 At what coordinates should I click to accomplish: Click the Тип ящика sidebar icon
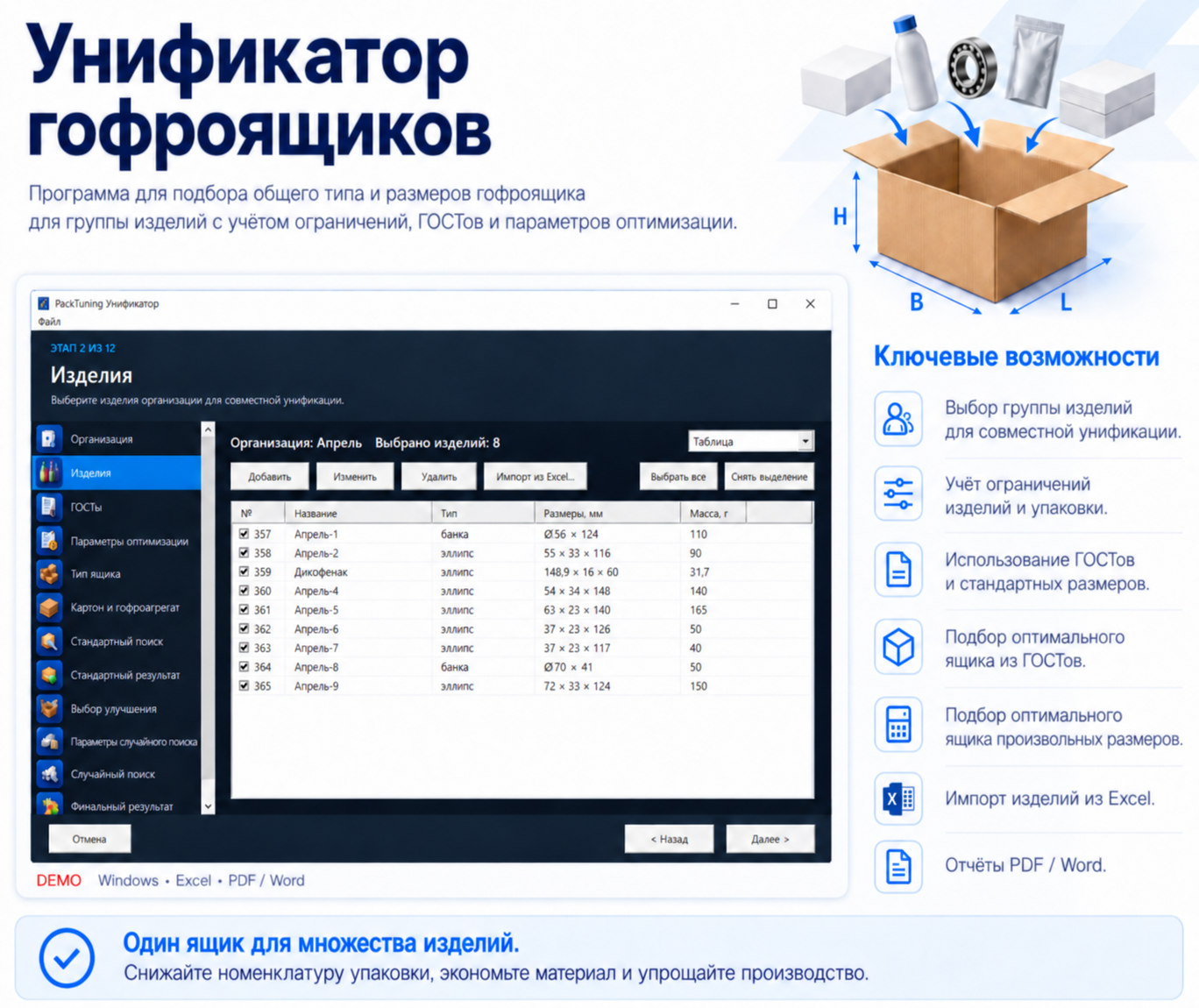[x=49, y=574]
